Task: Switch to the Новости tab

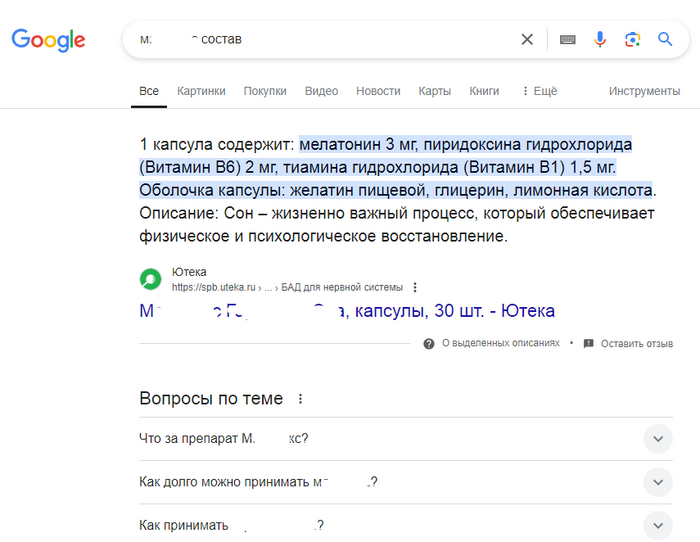Action: pyautogui.click(x=378, y=91)
